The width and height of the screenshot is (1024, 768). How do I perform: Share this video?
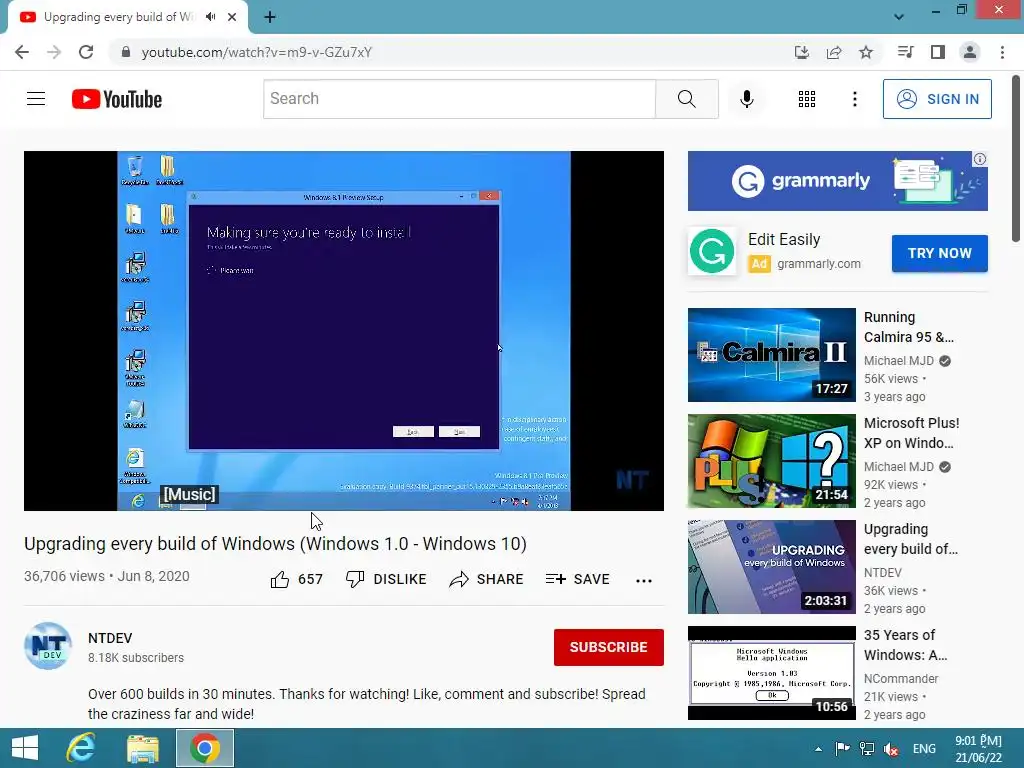(x=487, y=579)
